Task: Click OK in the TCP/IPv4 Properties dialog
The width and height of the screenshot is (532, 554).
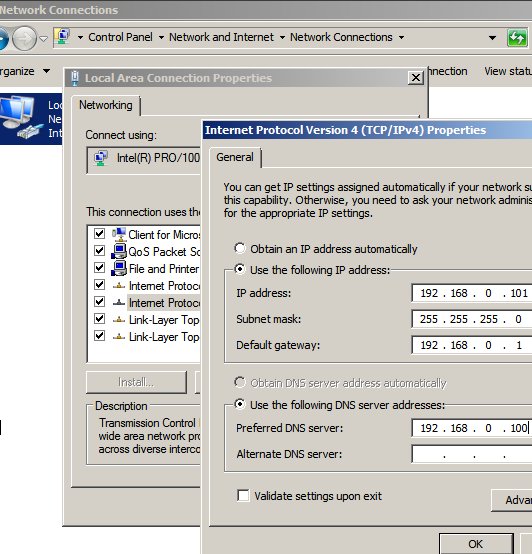Action: click(476, 544)
